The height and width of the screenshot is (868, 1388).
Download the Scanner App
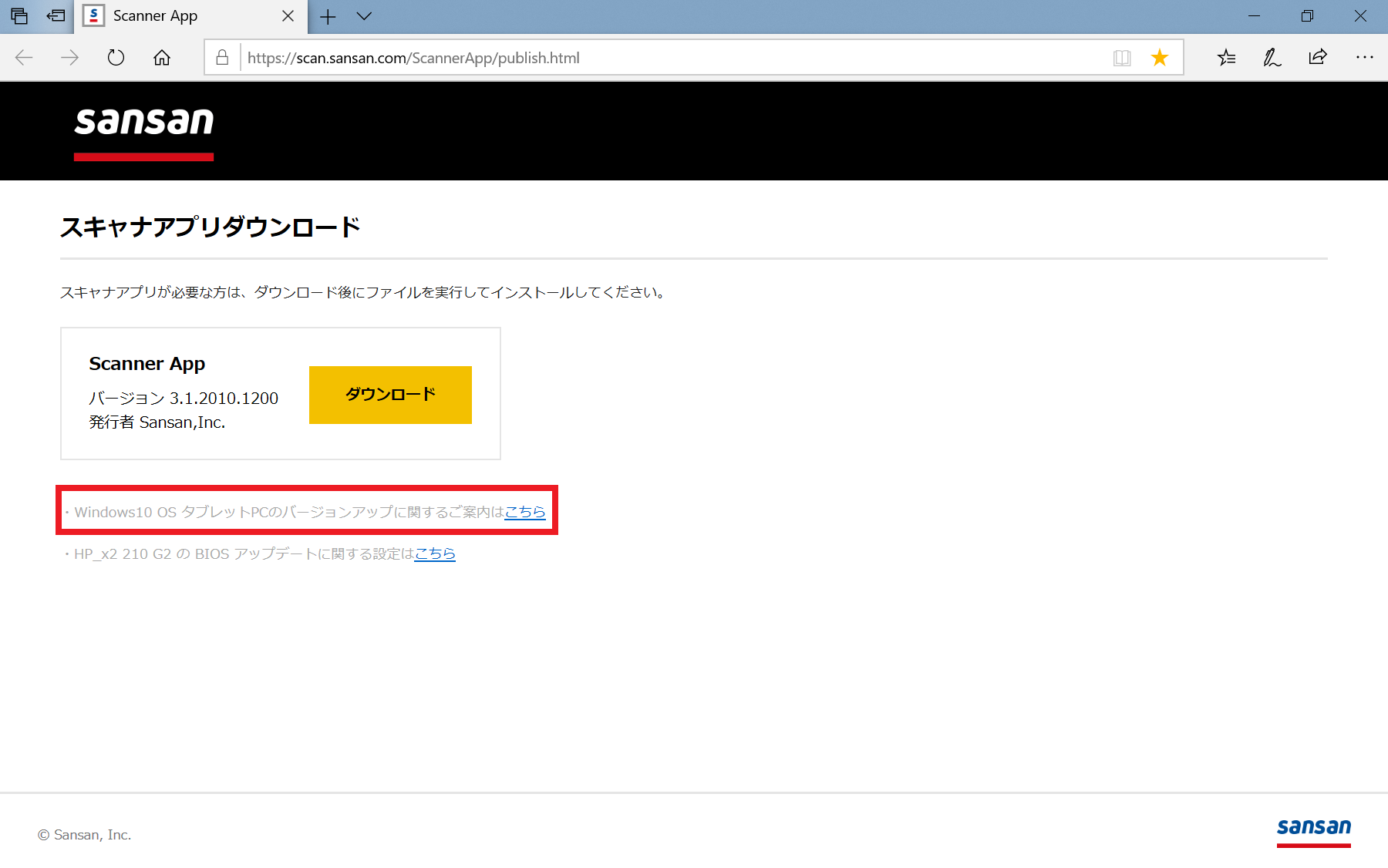(390, 395)
